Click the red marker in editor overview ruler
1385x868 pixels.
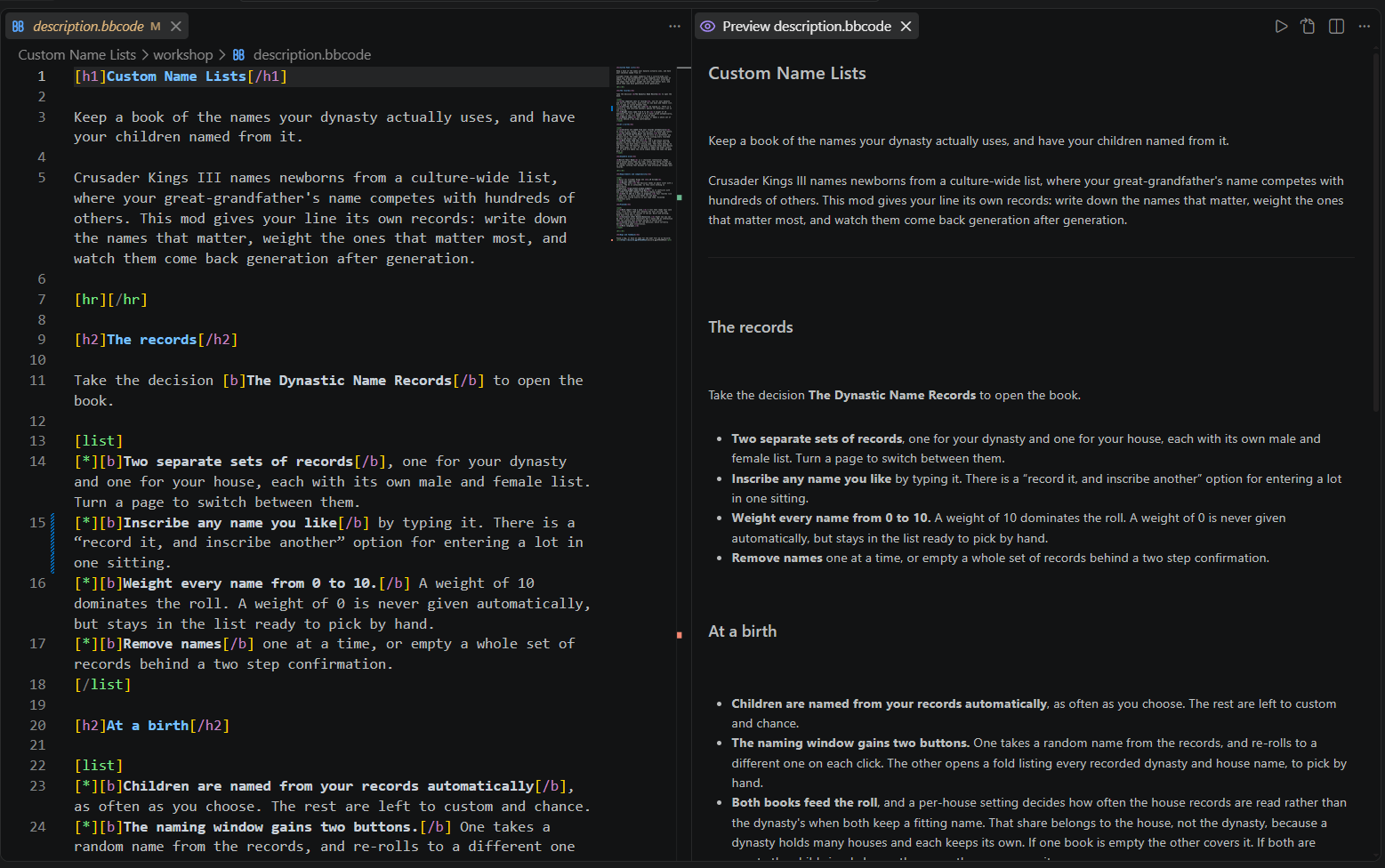pos(680,635)
